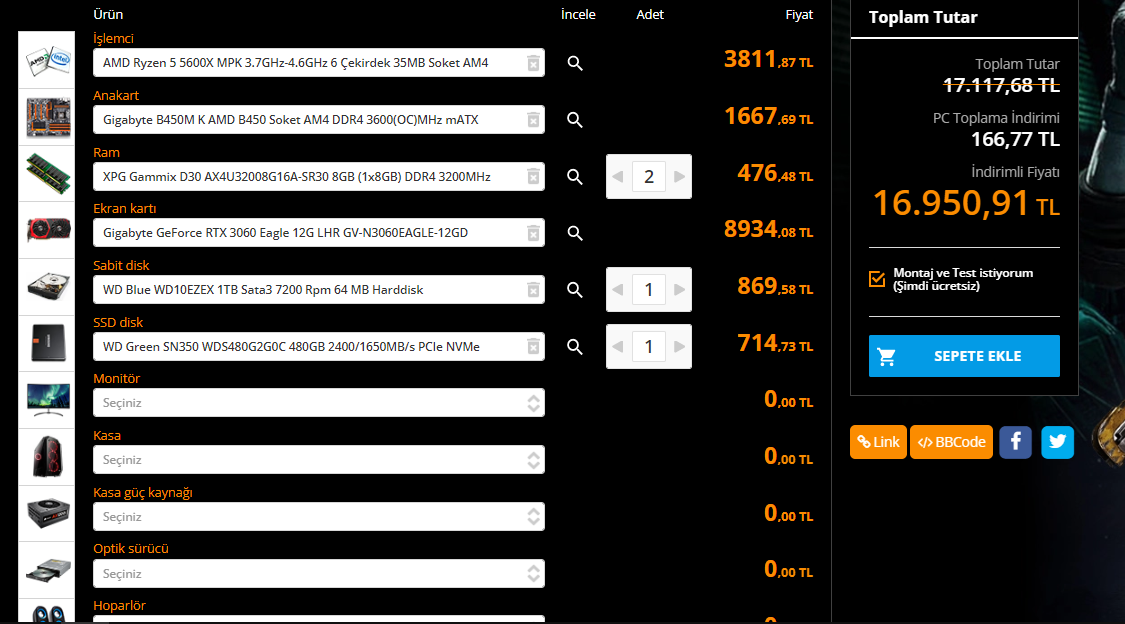The height and width of the screenshot is (624, 1125).
Task: Open the Kasa Seçiniz dropdown
Action: (319, 460)
